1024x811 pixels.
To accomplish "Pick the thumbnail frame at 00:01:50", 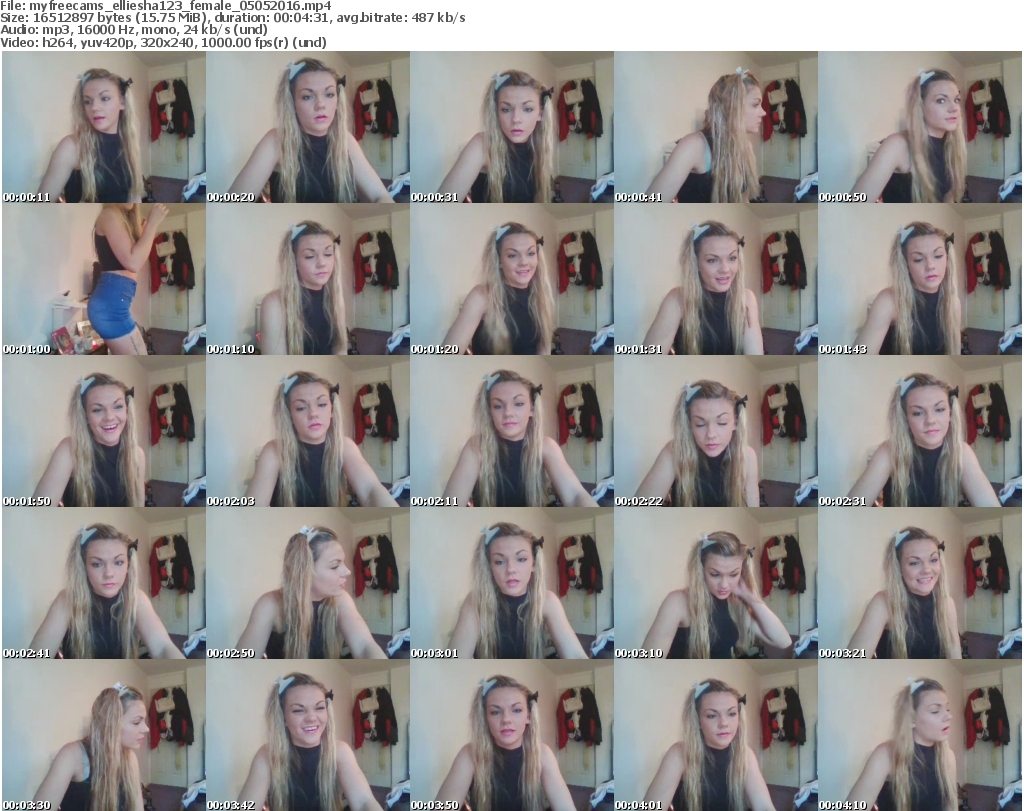I will click(104, 432).
